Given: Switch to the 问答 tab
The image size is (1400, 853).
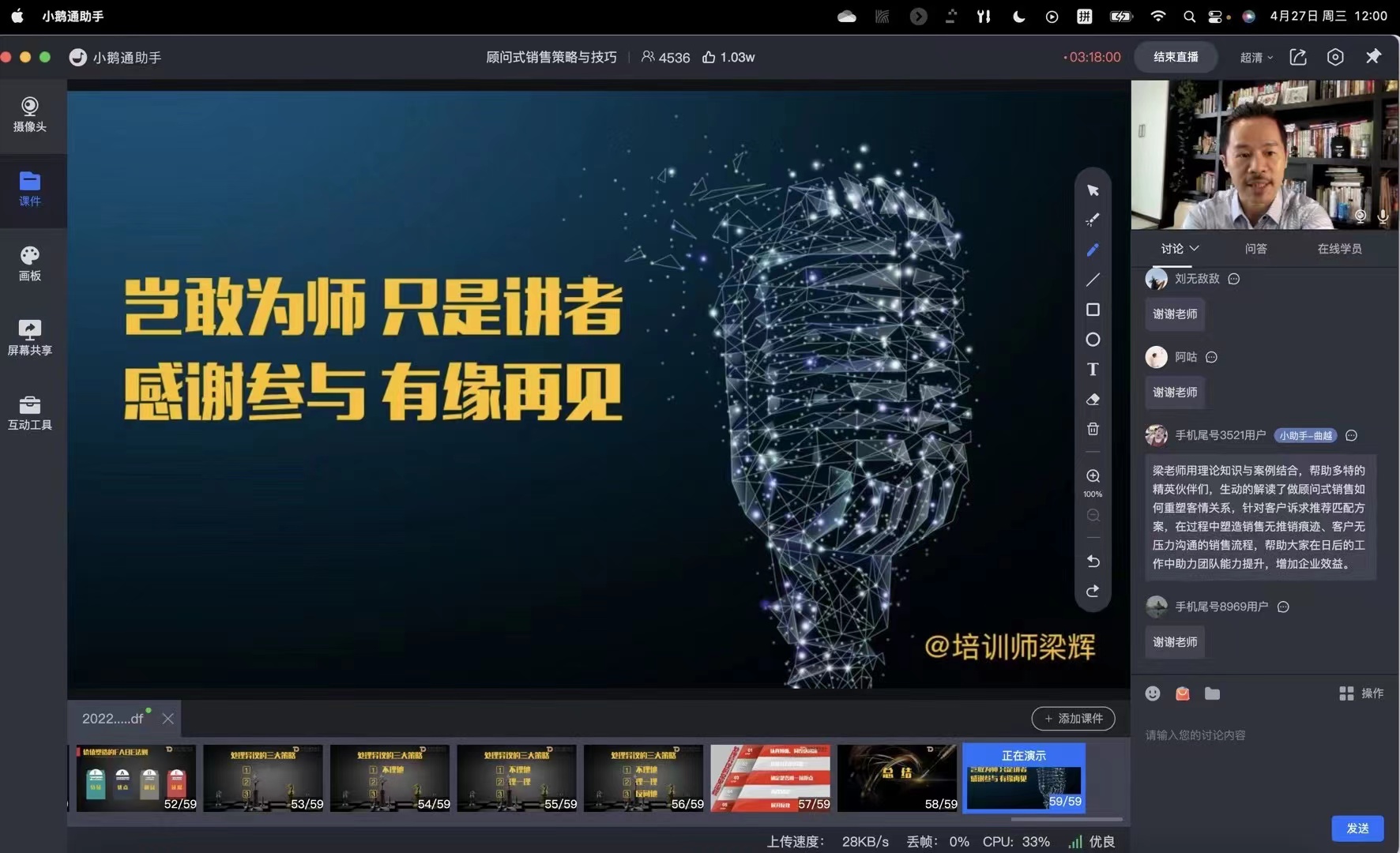Looking at the screenshot, I should (x=1255, y=248).
